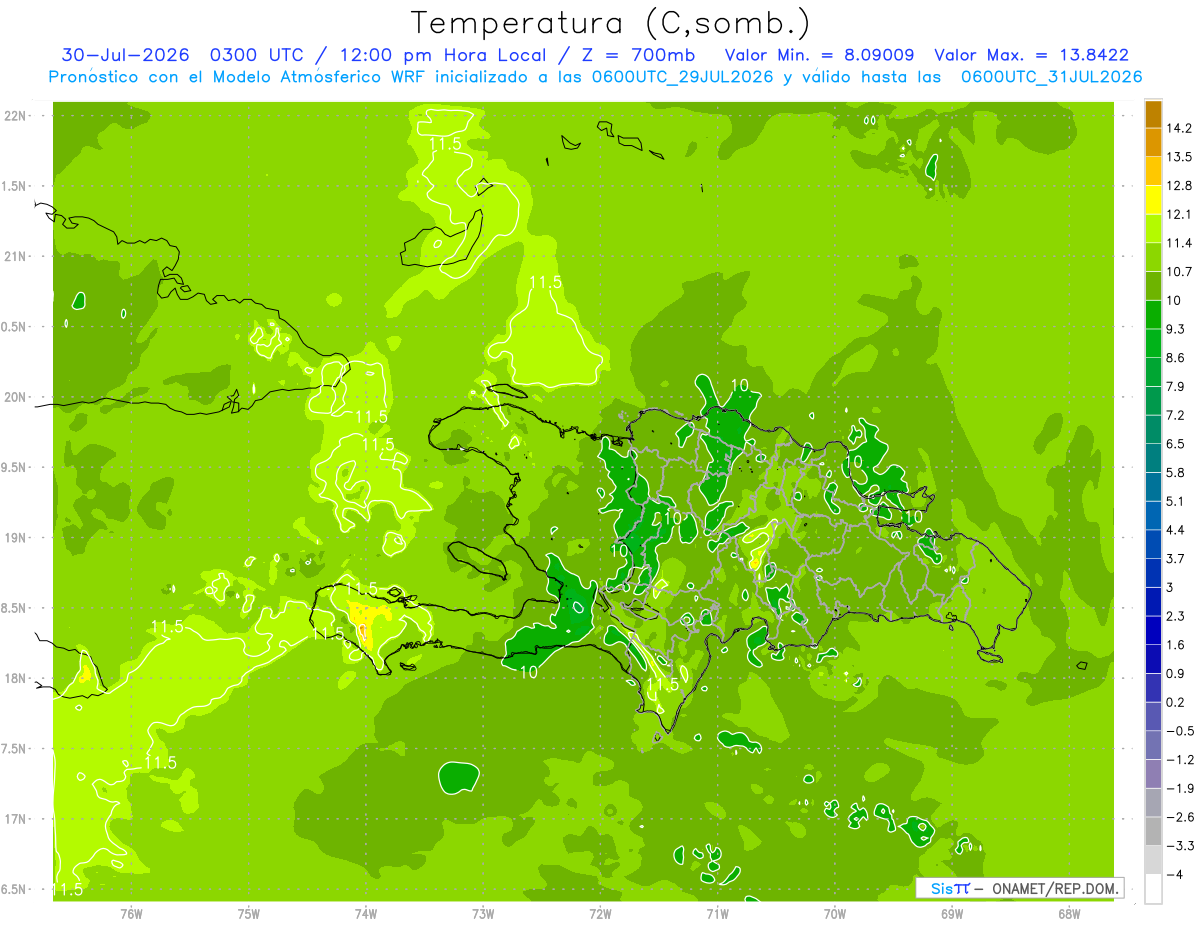The width and height of the screenshot is (1200, 927).
Task: Pick the swatch between 12.8 and 13.5
Action: tap(1153, 171)
